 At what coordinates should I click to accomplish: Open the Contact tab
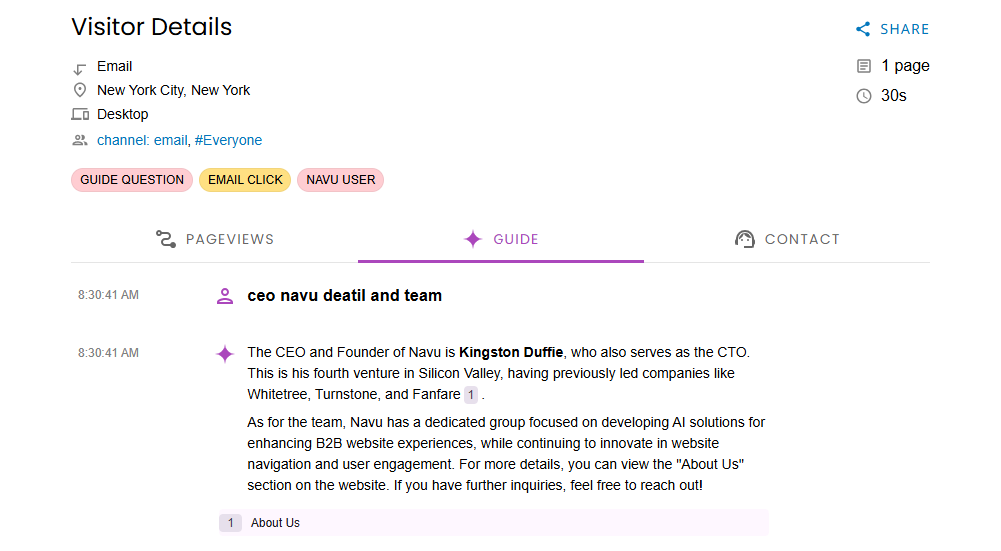coord(787,239)
